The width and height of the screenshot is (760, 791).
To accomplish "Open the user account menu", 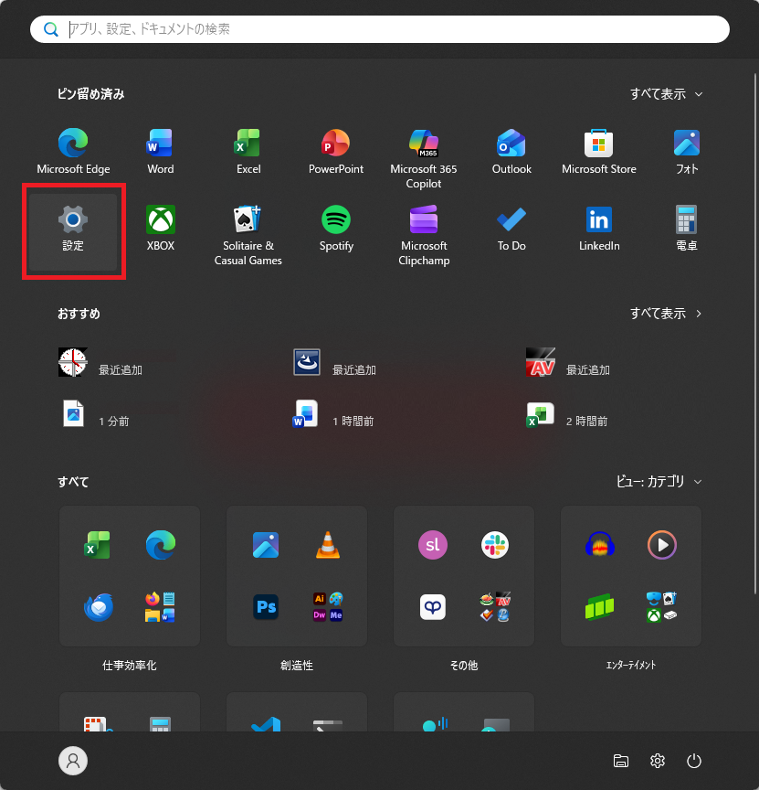I will (73, 760).
